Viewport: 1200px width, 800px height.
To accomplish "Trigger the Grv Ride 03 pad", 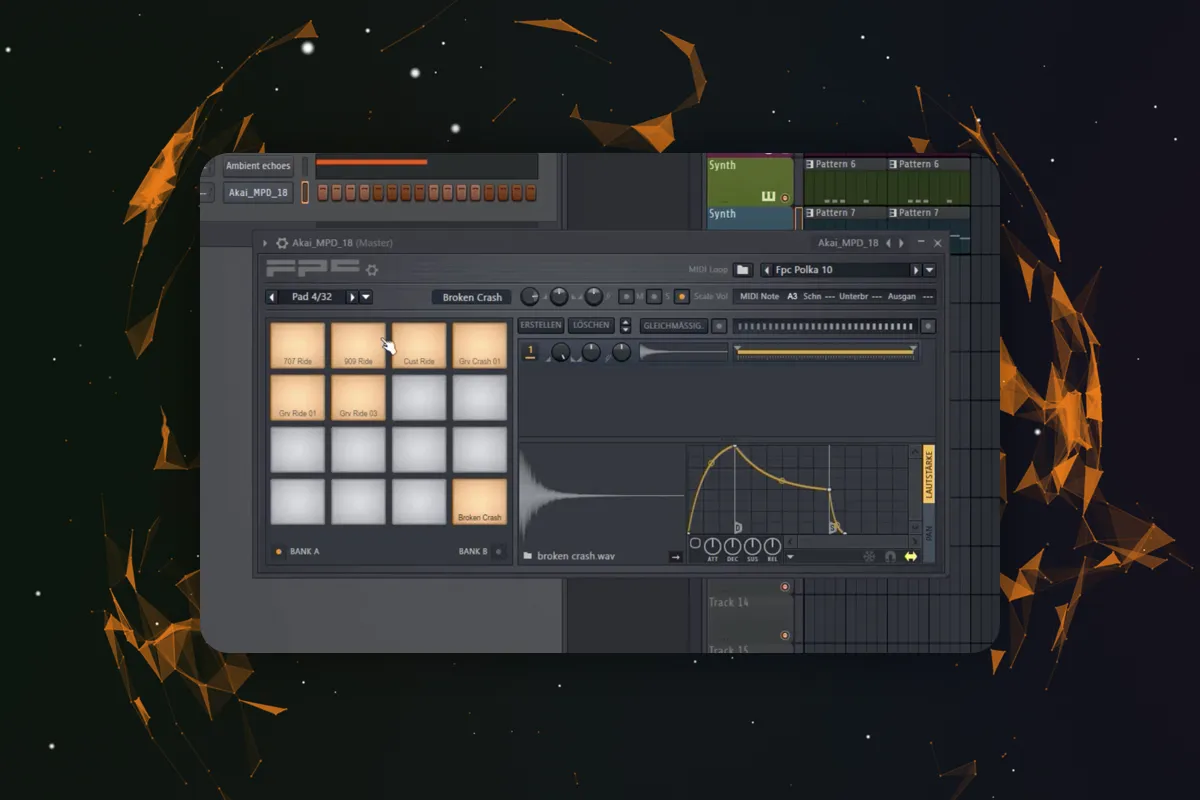I will click(358, 397).
